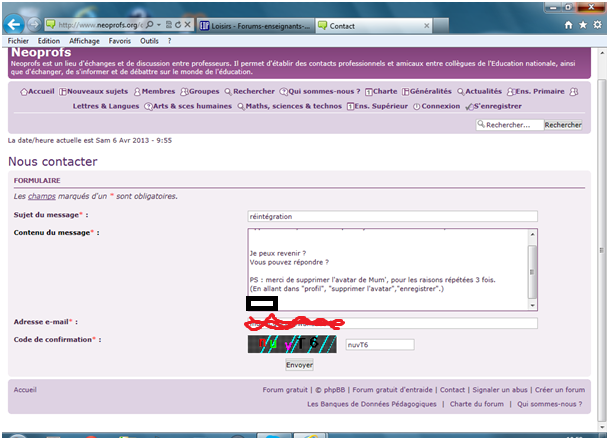Open the browser Home icon
Image resolution: width=609 pixels, height=438 pixels.
(x=568, y=25)
